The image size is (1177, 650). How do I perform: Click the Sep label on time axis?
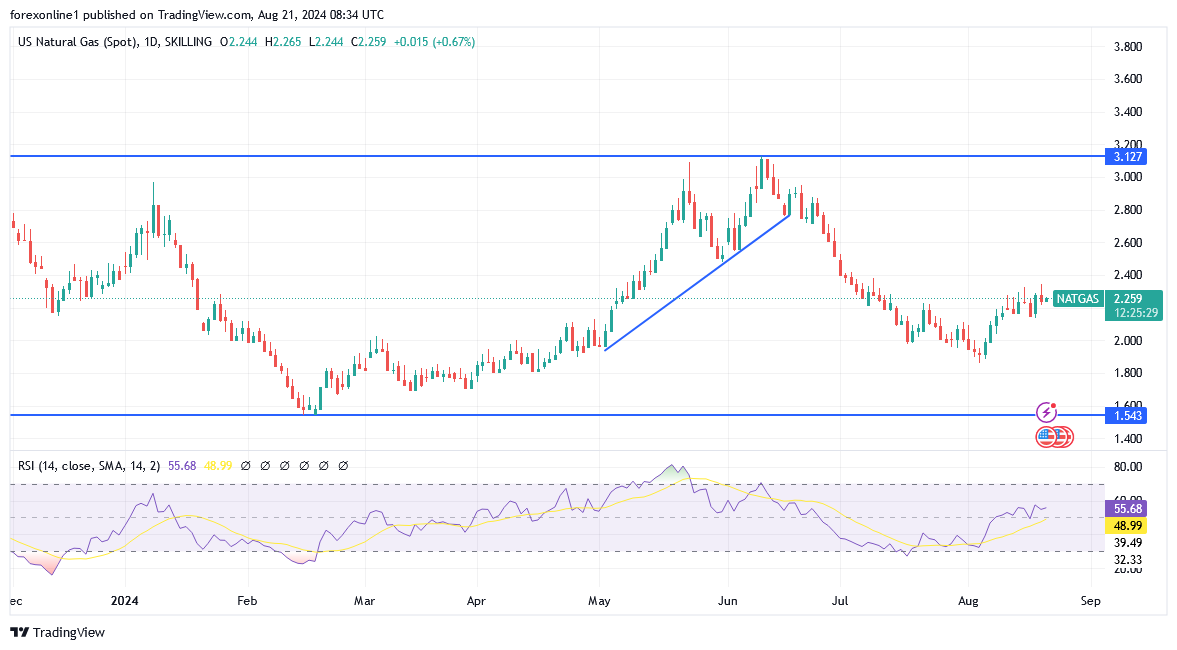point(1091,601)
